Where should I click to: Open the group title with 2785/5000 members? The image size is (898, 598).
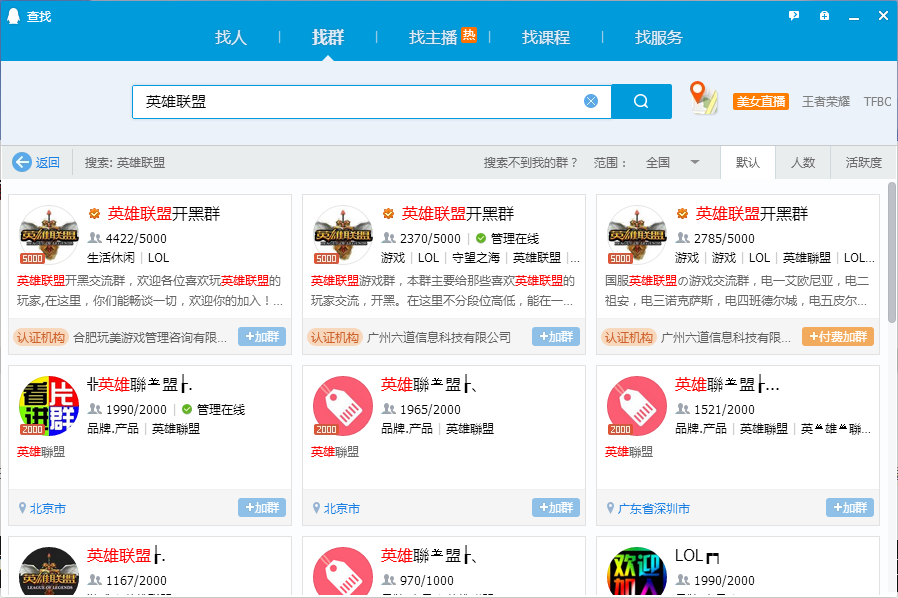pyautogui.click(x=751, y=214)
